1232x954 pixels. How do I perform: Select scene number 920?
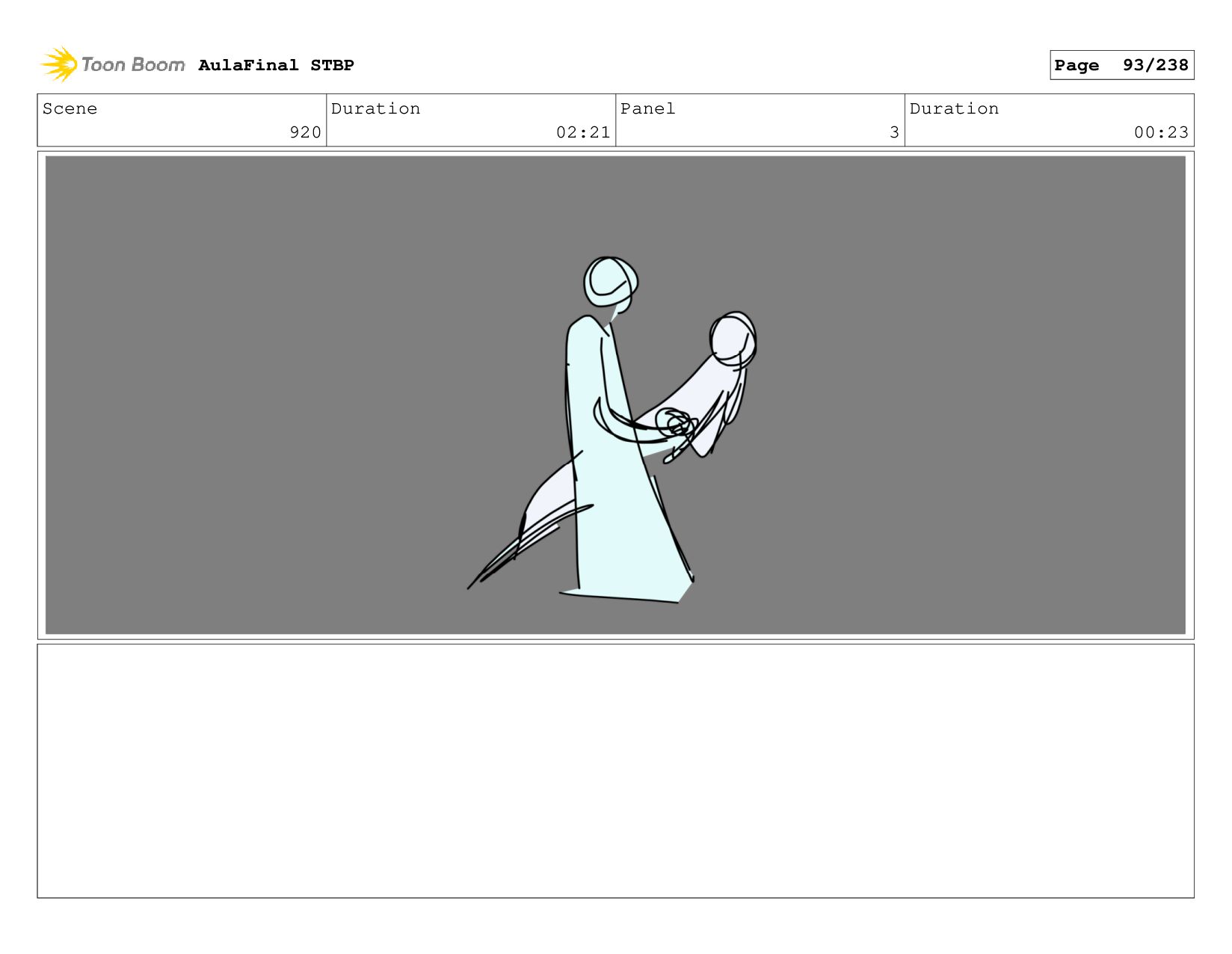click(305, 132)
